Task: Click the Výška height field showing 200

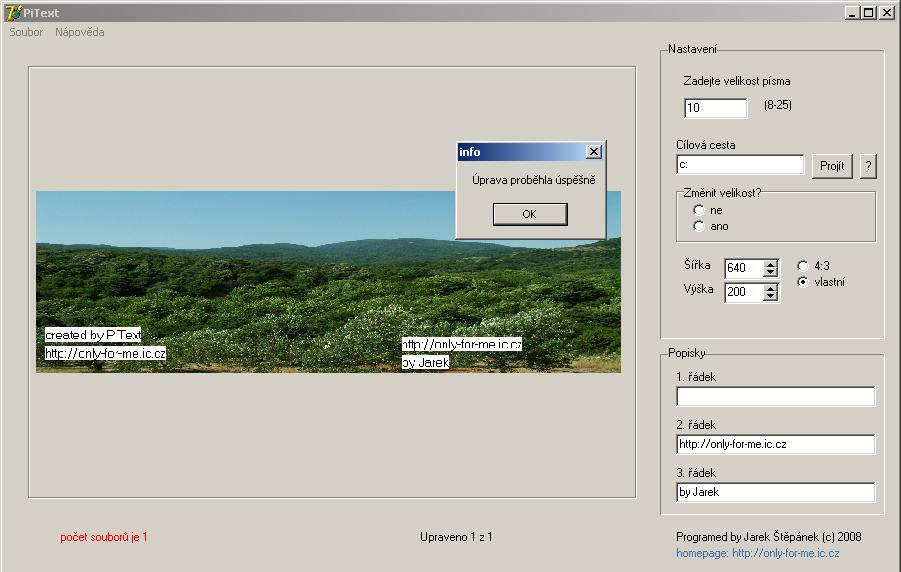Action: tap(744, 292)
